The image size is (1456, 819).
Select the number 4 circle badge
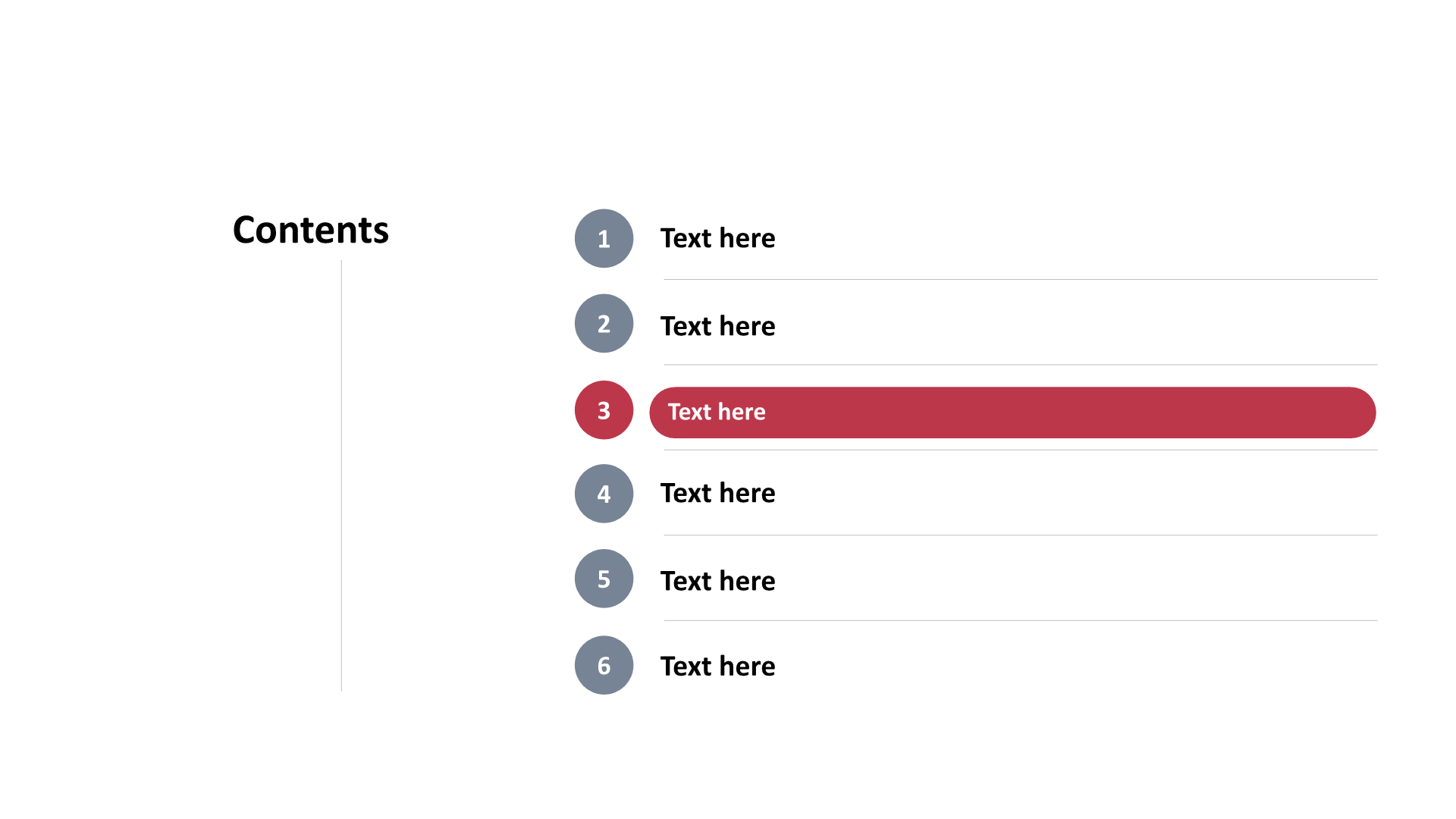coord(604,494)
